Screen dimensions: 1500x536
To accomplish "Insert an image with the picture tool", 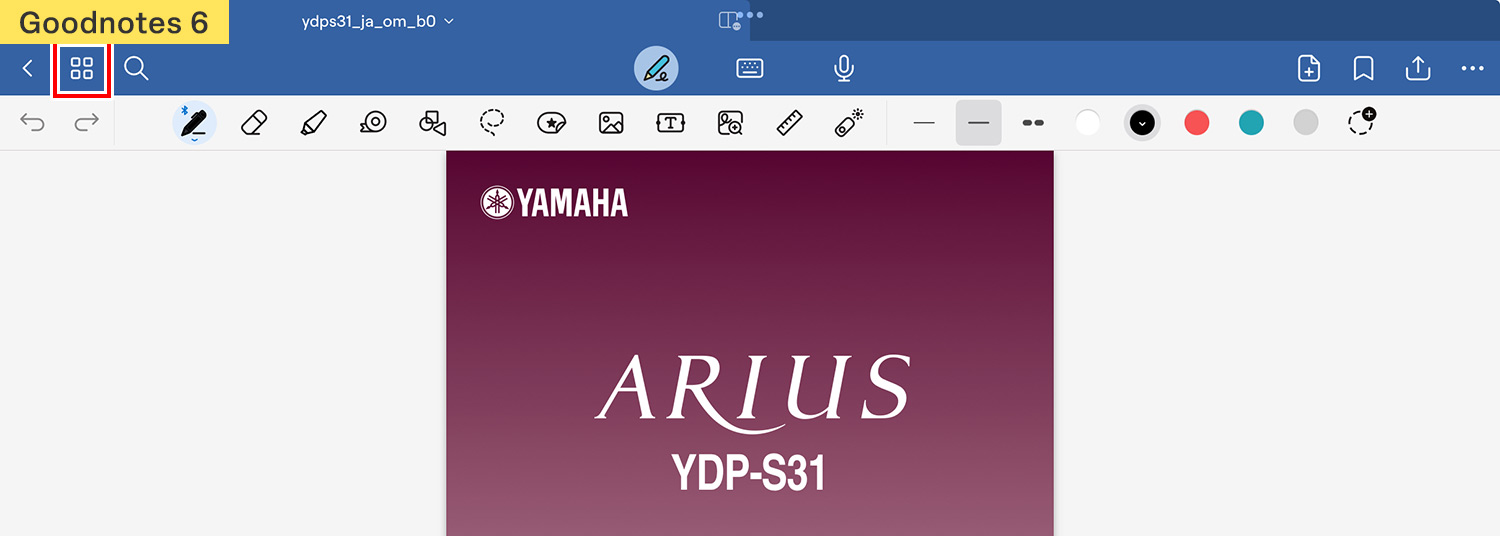I will coord(611,123).
